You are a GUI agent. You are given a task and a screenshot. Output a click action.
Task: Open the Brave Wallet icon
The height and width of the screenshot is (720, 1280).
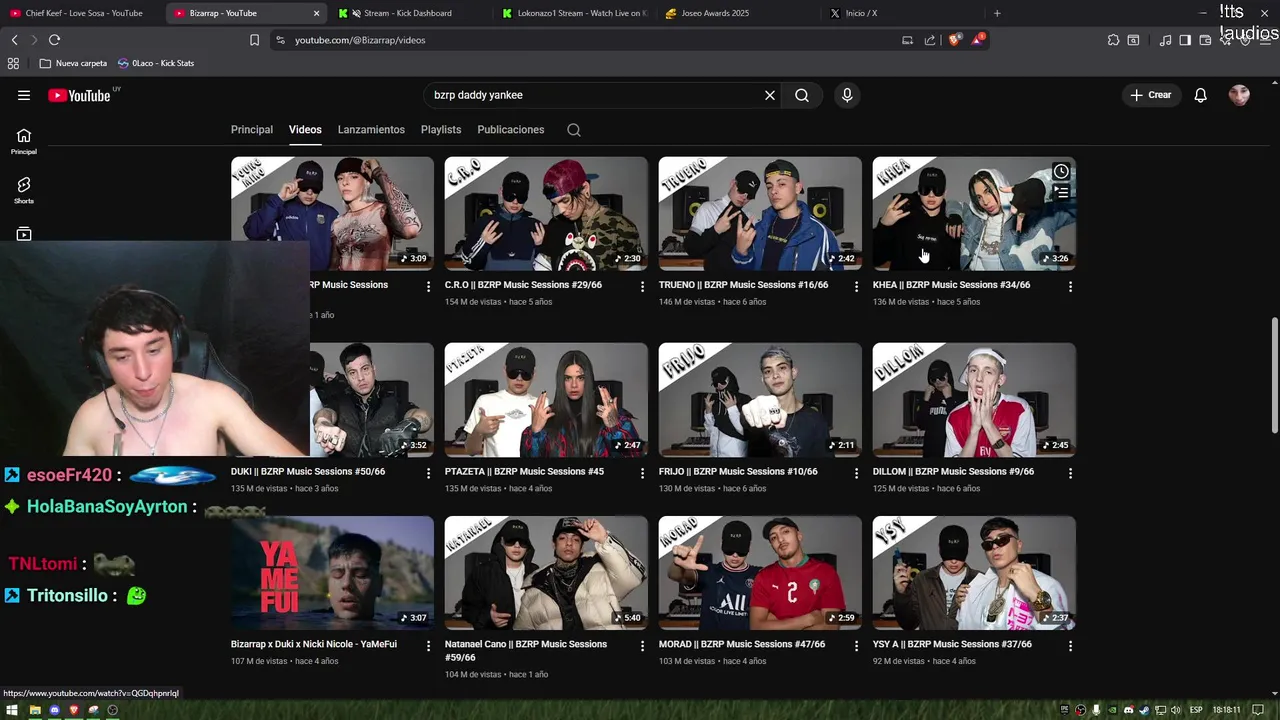(x=1205, y=40)
